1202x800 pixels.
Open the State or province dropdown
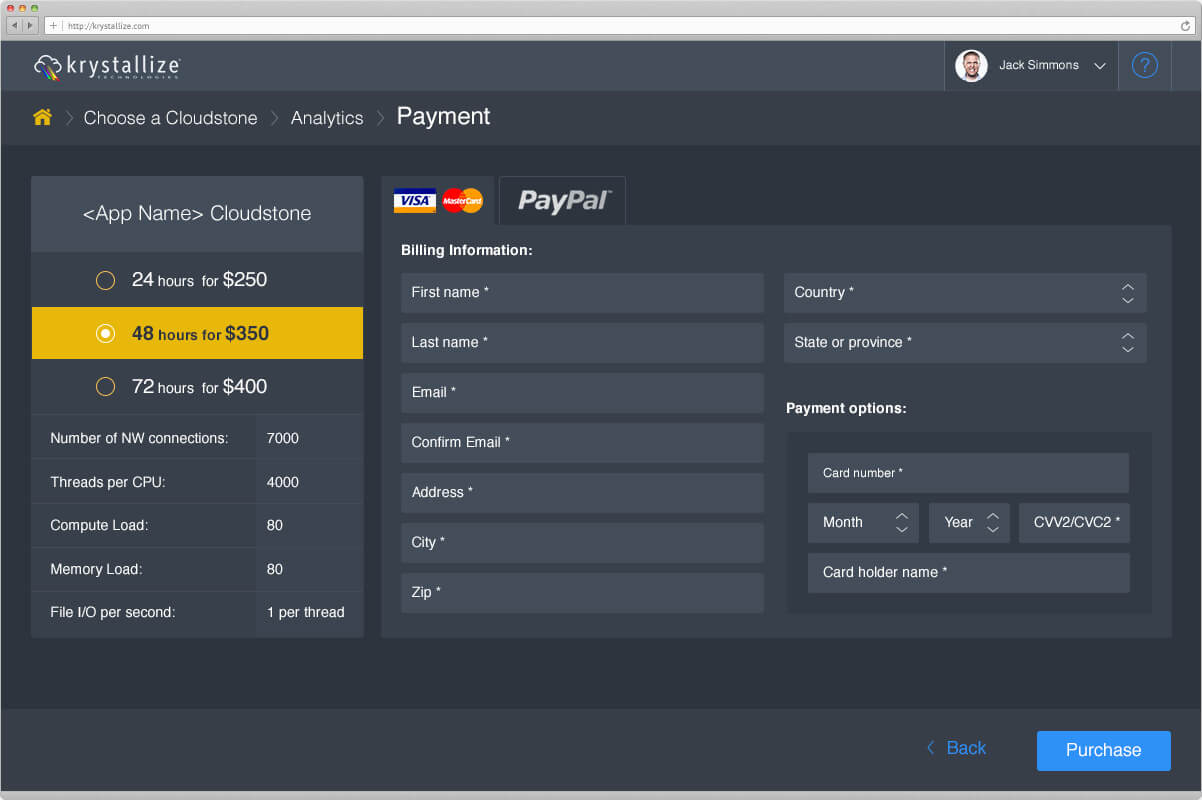[964, 343]
